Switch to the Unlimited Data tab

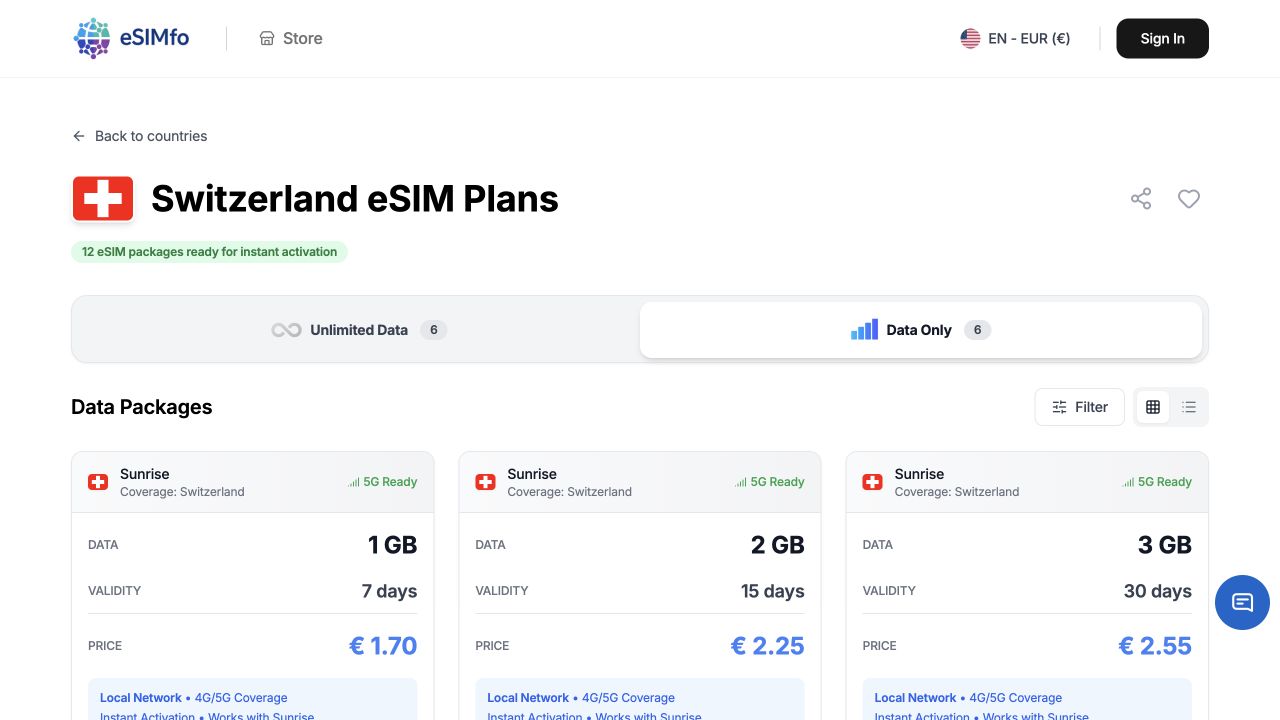click(x=358, y=330)
